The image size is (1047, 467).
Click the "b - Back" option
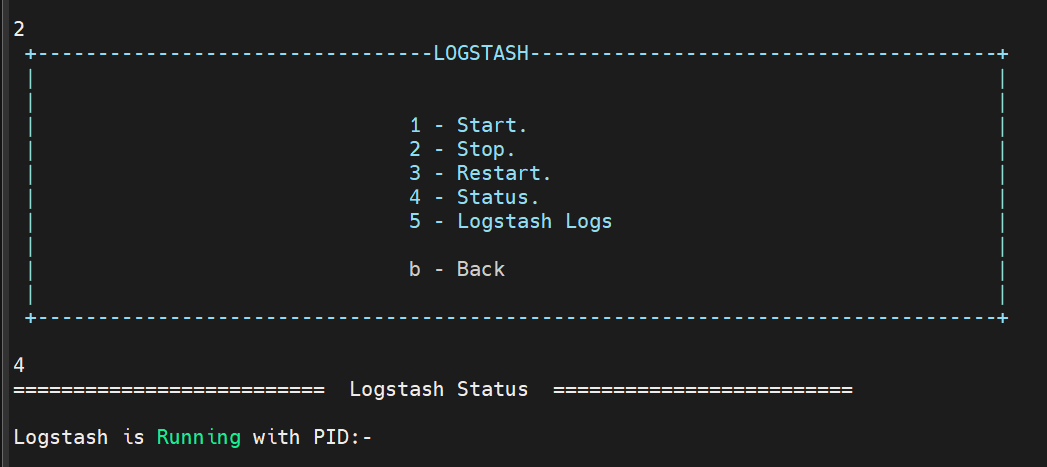[x=457, y=269]
